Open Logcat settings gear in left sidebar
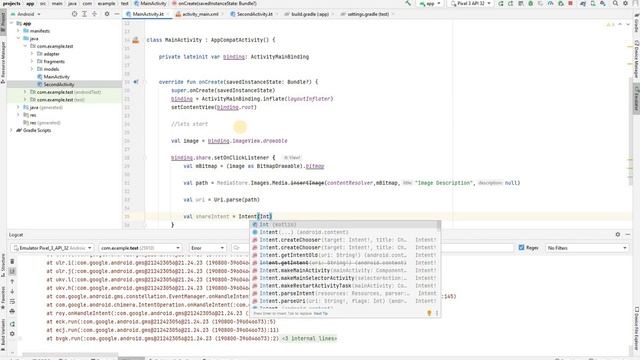 click(x=12, y=334)
